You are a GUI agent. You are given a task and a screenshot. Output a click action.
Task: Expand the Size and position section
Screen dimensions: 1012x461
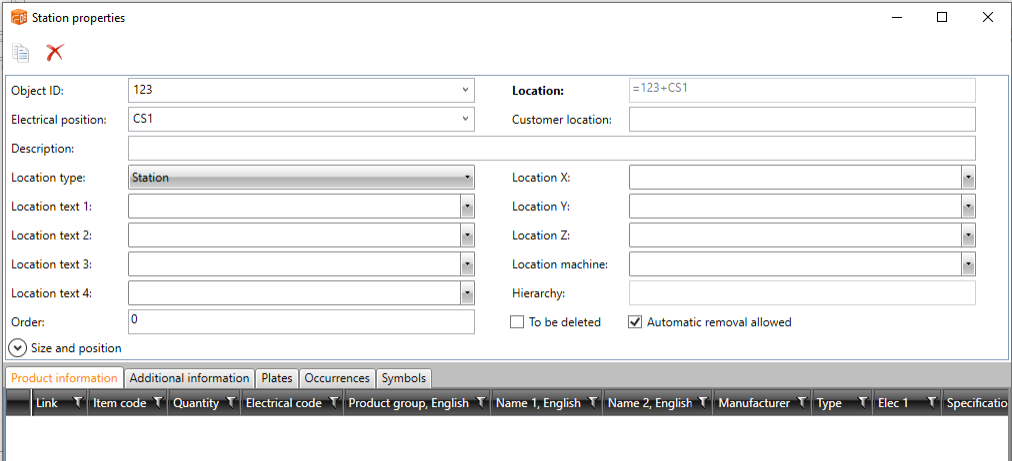(17, 348)
